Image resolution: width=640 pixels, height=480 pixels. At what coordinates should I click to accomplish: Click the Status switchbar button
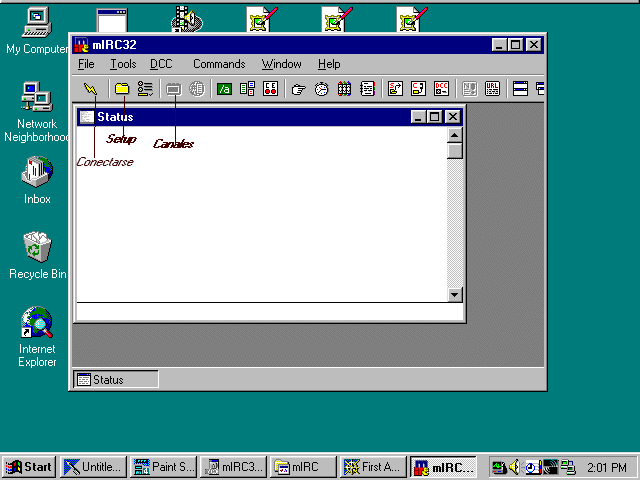pos(116,379)
